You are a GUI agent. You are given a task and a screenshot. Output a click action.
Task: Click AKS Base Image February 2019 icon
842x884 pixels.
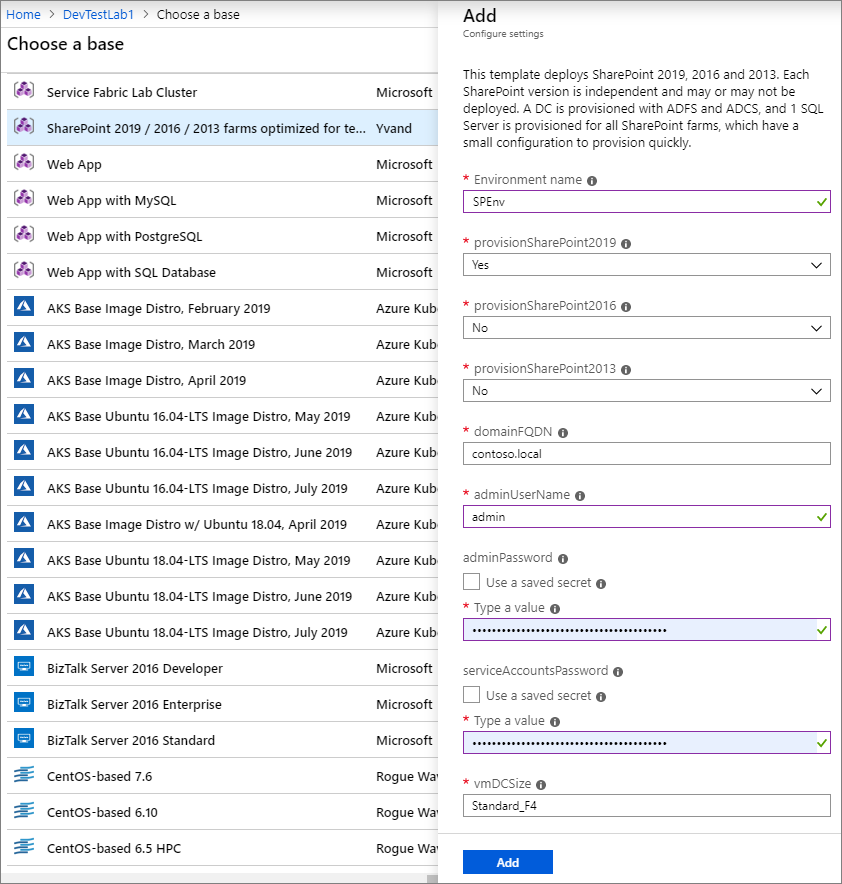(x=24, y=306)
